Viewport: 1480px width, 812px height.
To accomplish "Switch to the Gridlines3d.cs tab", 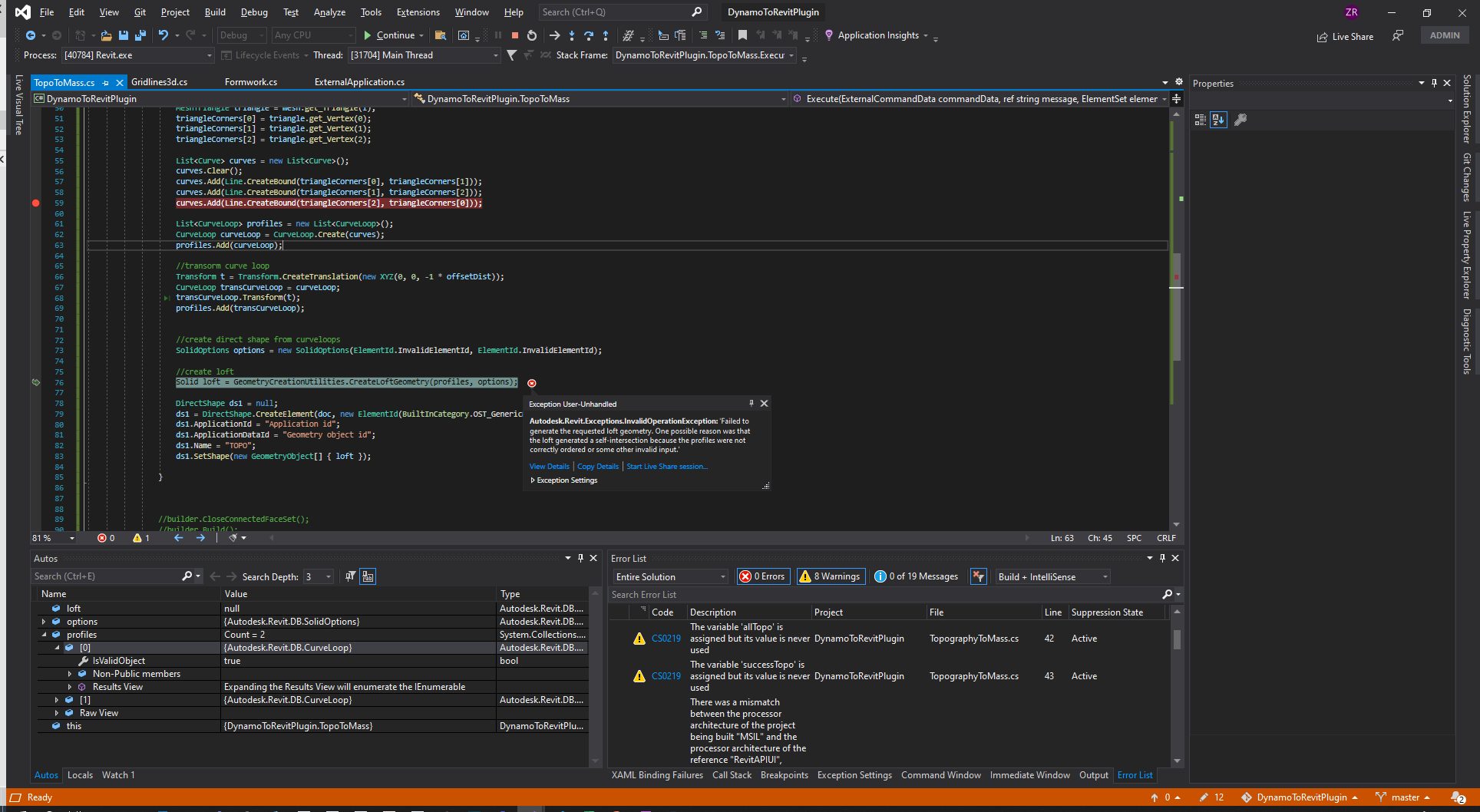I will (x=159, y=82).
